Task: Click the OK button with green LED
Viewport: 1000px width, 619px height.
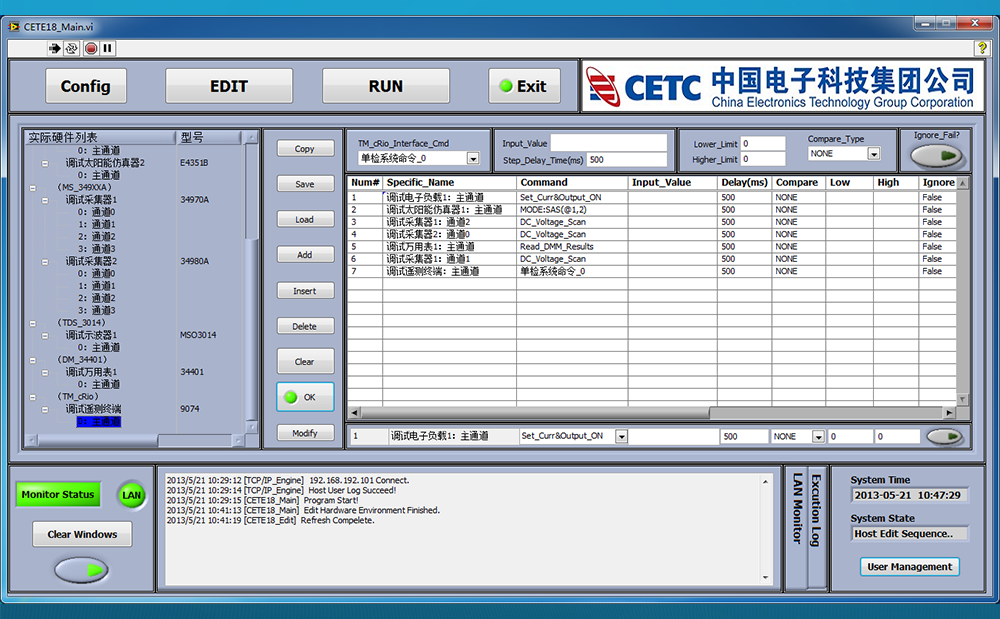Action: pyautogui.click(x=305, y=397)
